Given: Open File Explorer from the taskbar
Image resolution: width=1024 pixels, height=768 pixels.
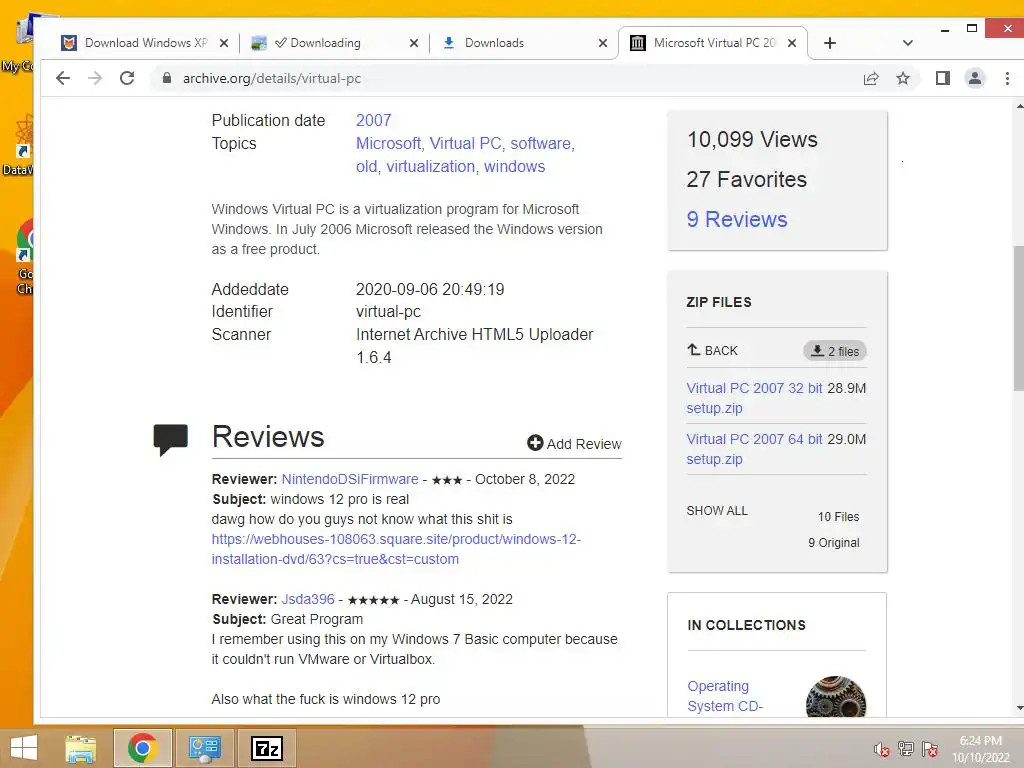Looking at the screenshot, I should tap(81, 748).
